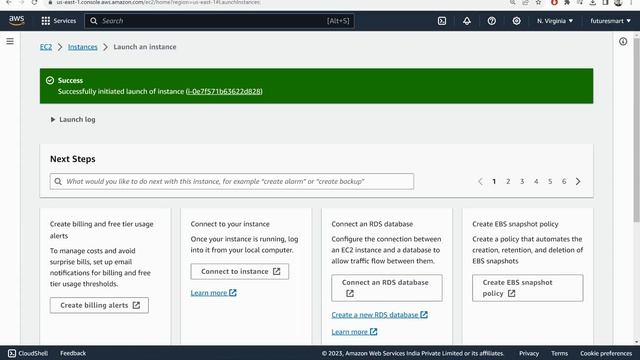640x360 pixels.
Task: Open the Feedback link in footer
Action: click(73, 353)
